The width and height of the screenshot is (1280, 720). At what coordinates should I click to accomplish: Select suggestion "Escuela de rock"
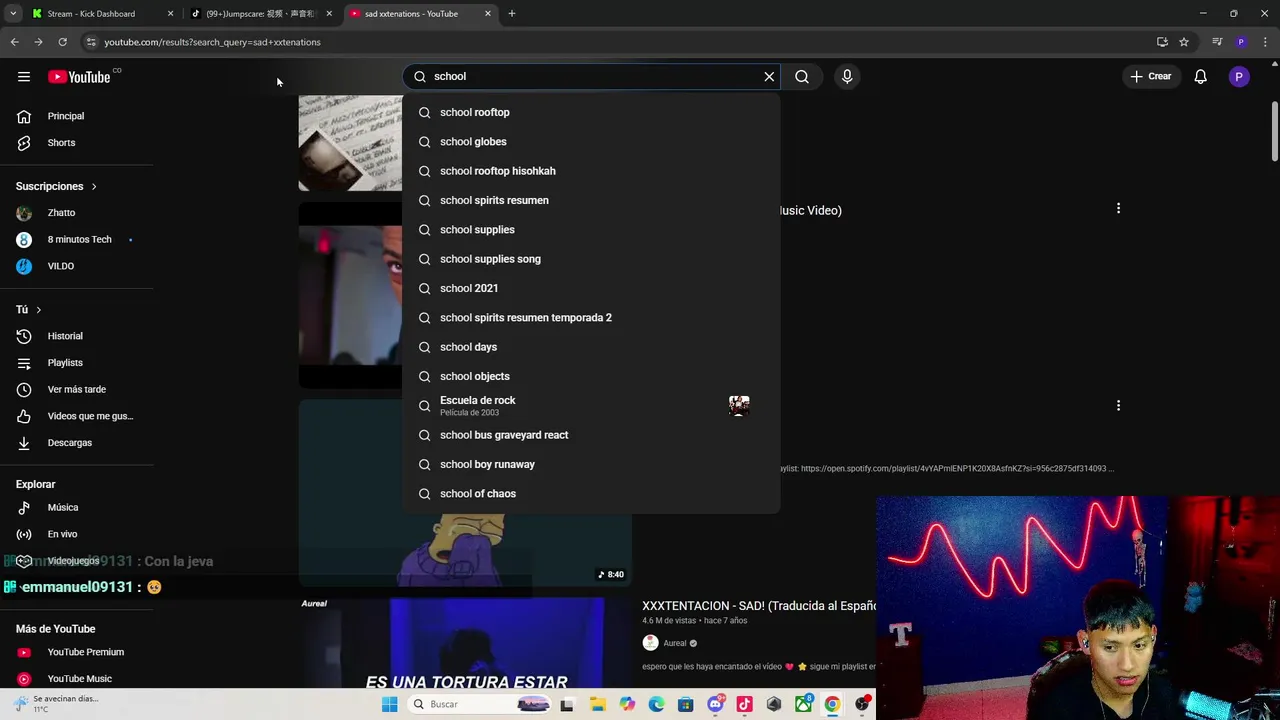pos(591,406)
